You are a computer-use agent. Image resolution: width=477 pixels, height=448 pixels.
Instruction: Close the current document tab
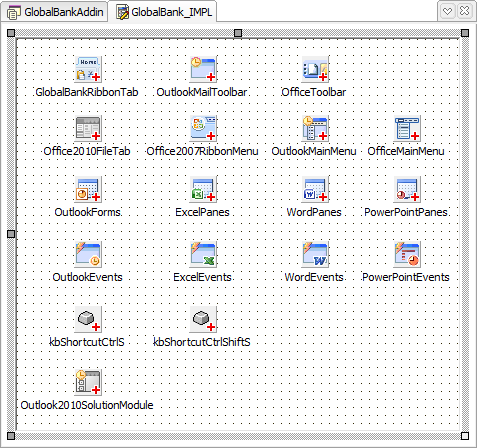coord(464,11)
